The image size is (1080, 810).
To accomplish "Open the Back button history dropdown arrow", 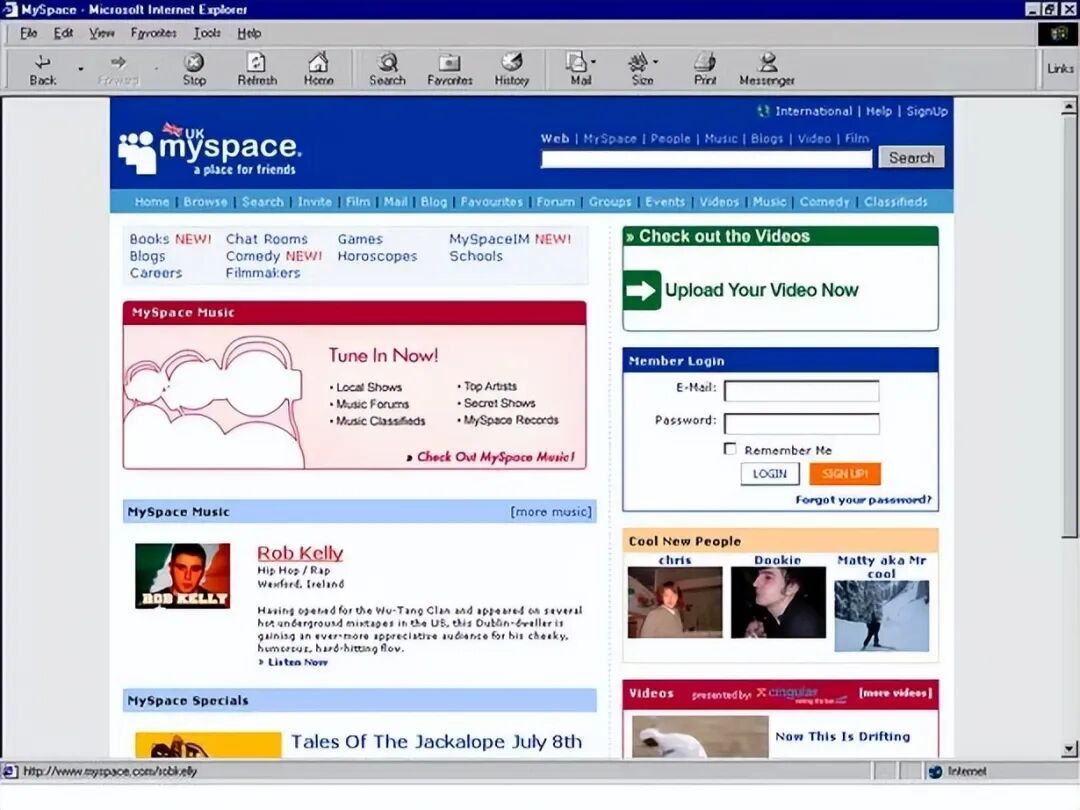I will (81, 69).
